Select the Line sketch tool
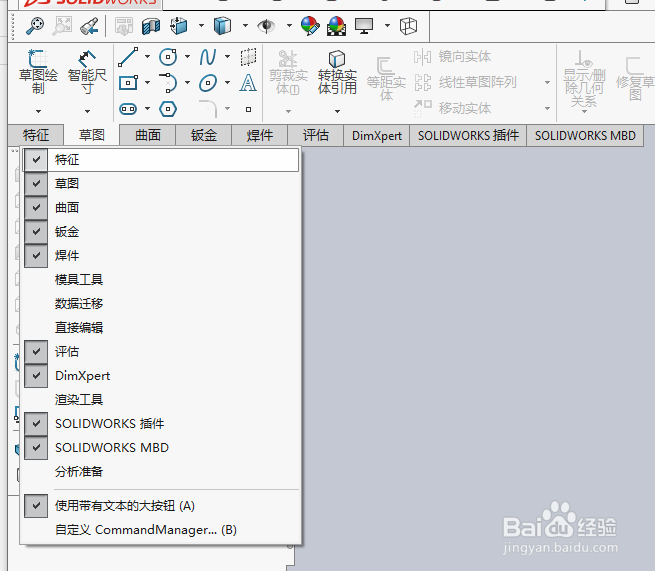 128,57
